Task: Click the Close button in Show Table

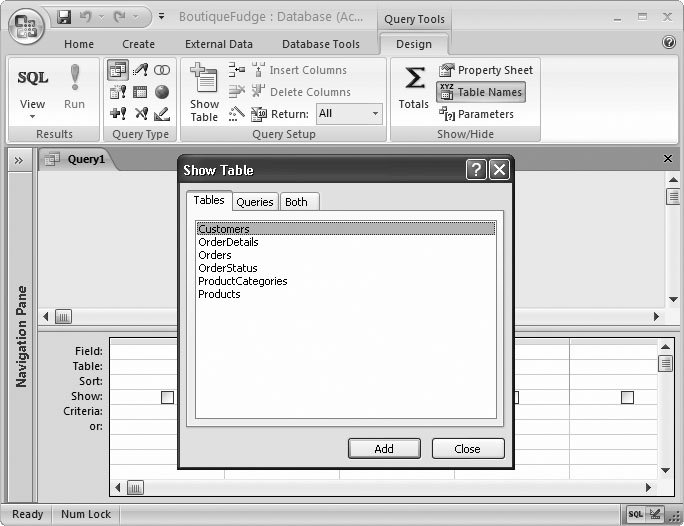Action: (x=468, y=449)
